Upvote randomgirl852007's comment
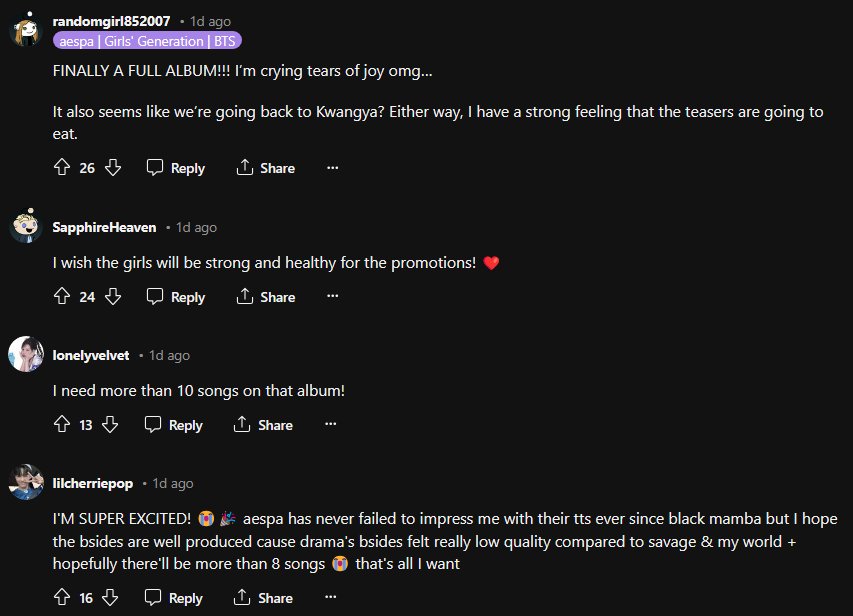 [x=62, y=168]
